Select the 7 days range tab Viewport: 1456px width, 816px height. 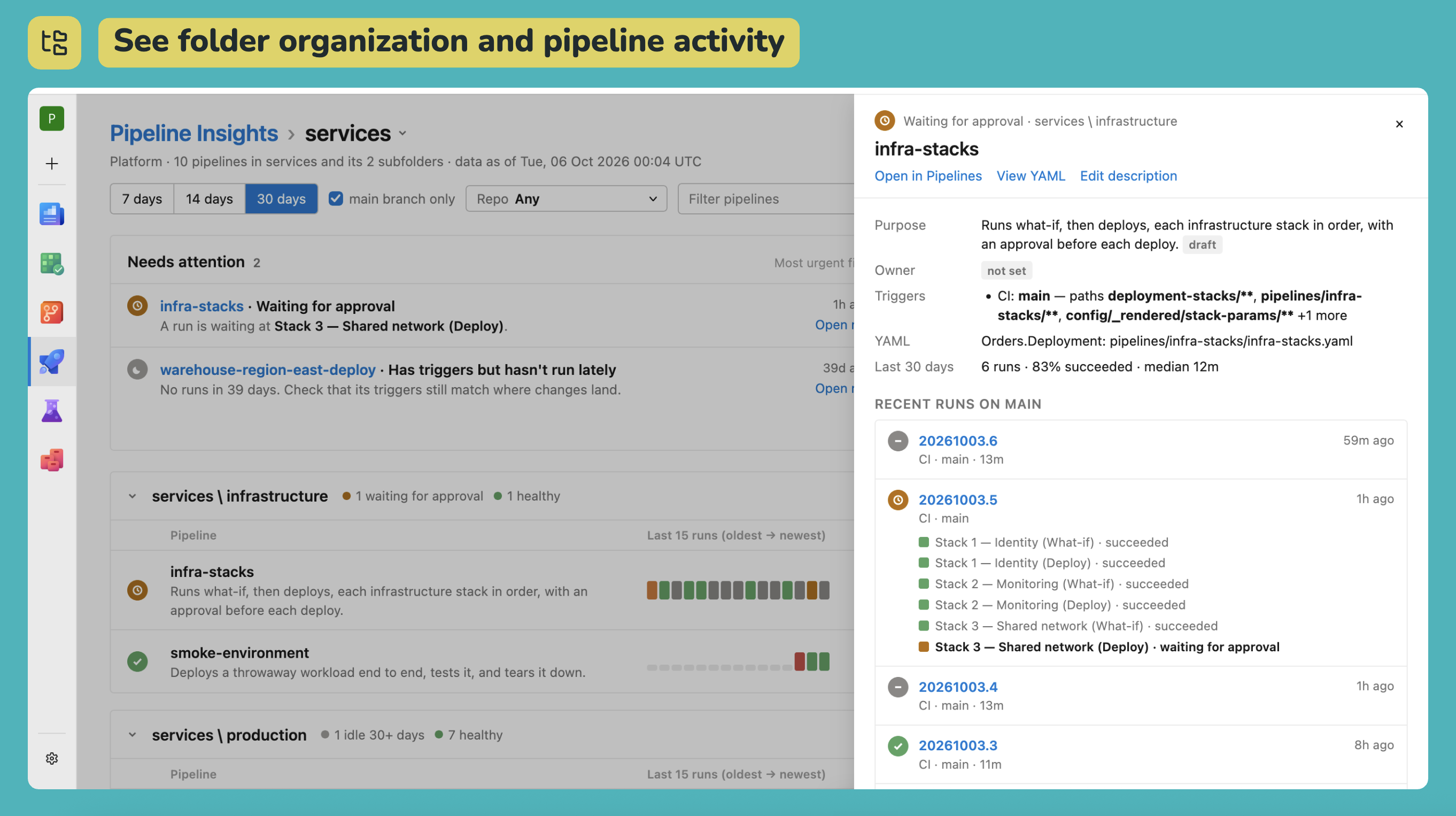142,198
